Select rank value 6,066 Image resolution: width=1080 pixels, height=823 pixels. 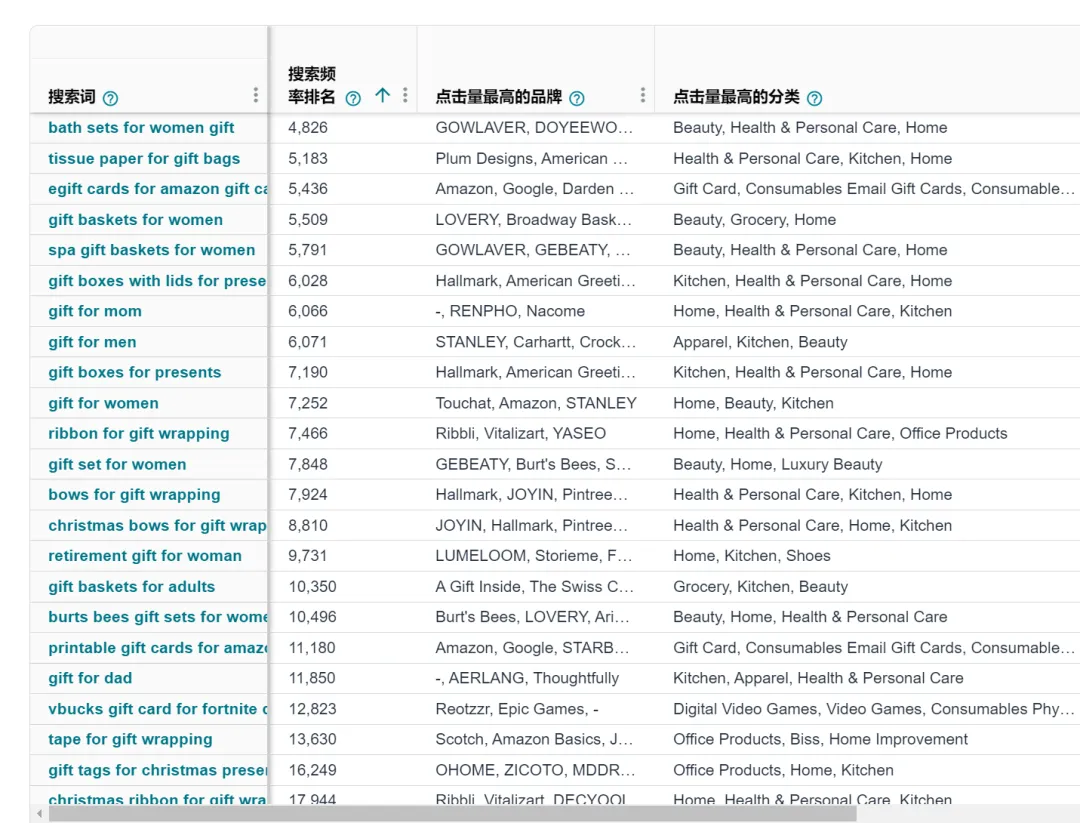click(x=308, y=311)
